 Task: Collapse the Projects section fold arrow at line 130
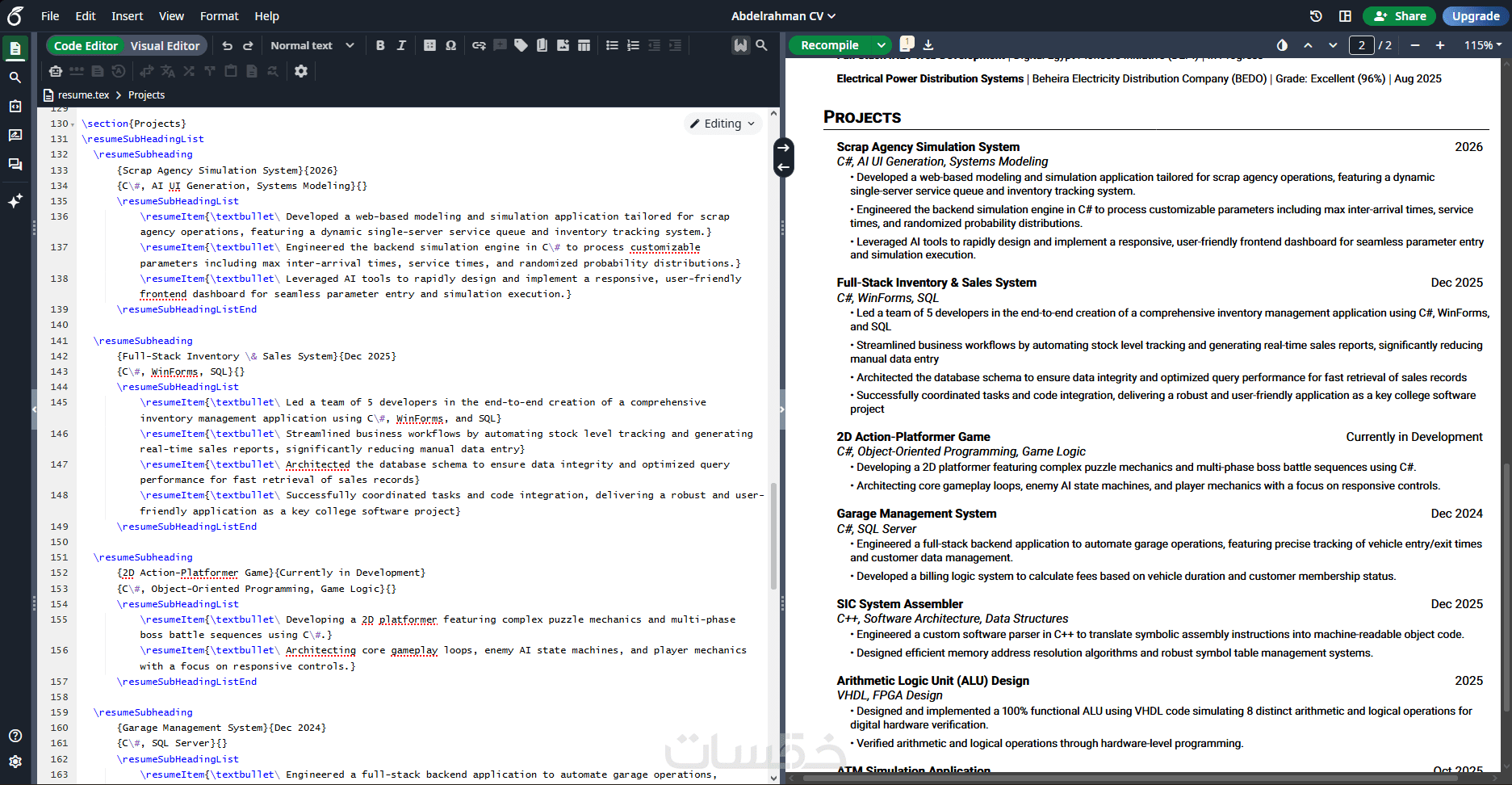coord(73,124)
